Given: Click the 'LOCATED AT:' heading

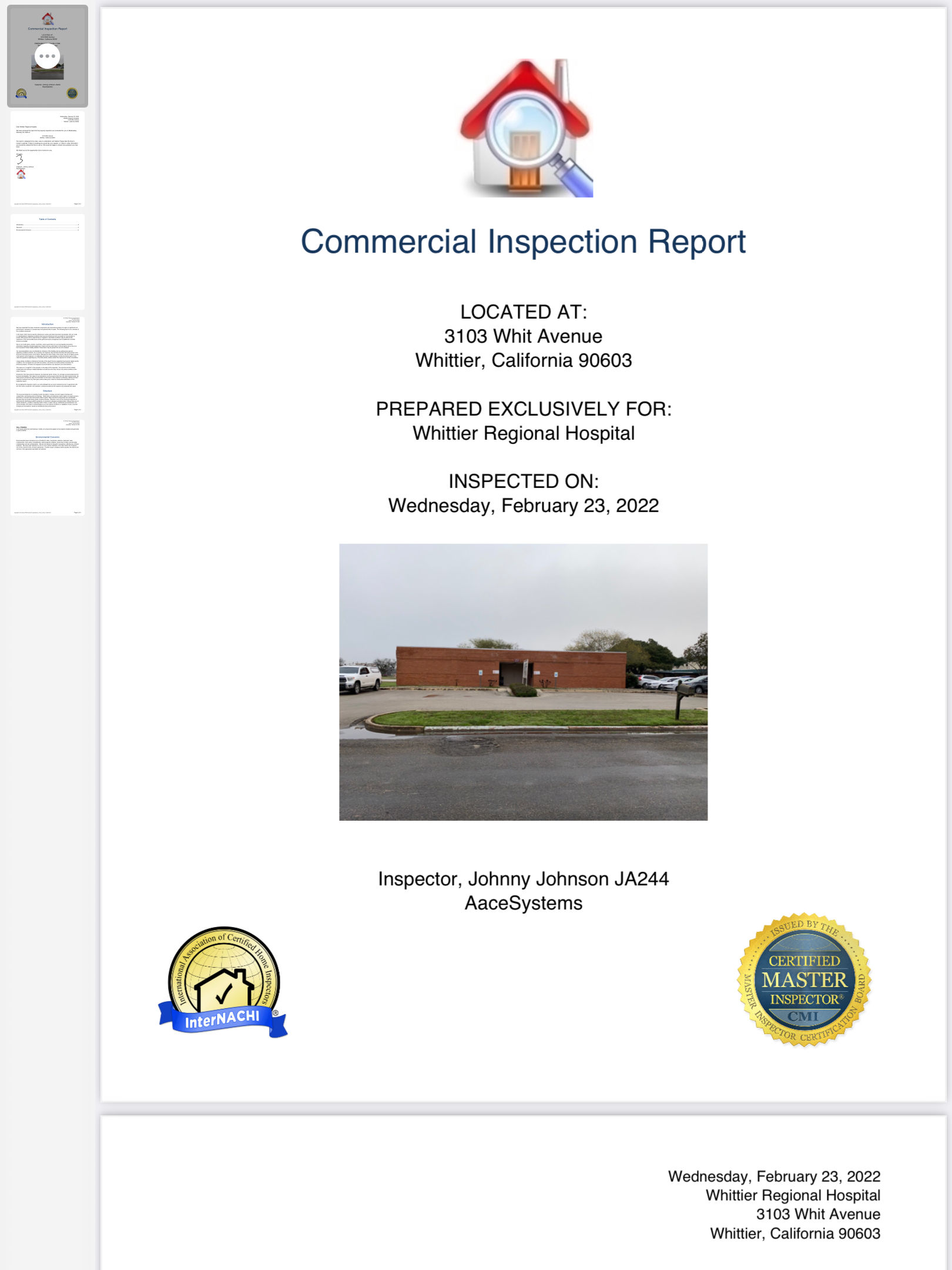Looking at the screenshot, I should [x=523, y=312].
